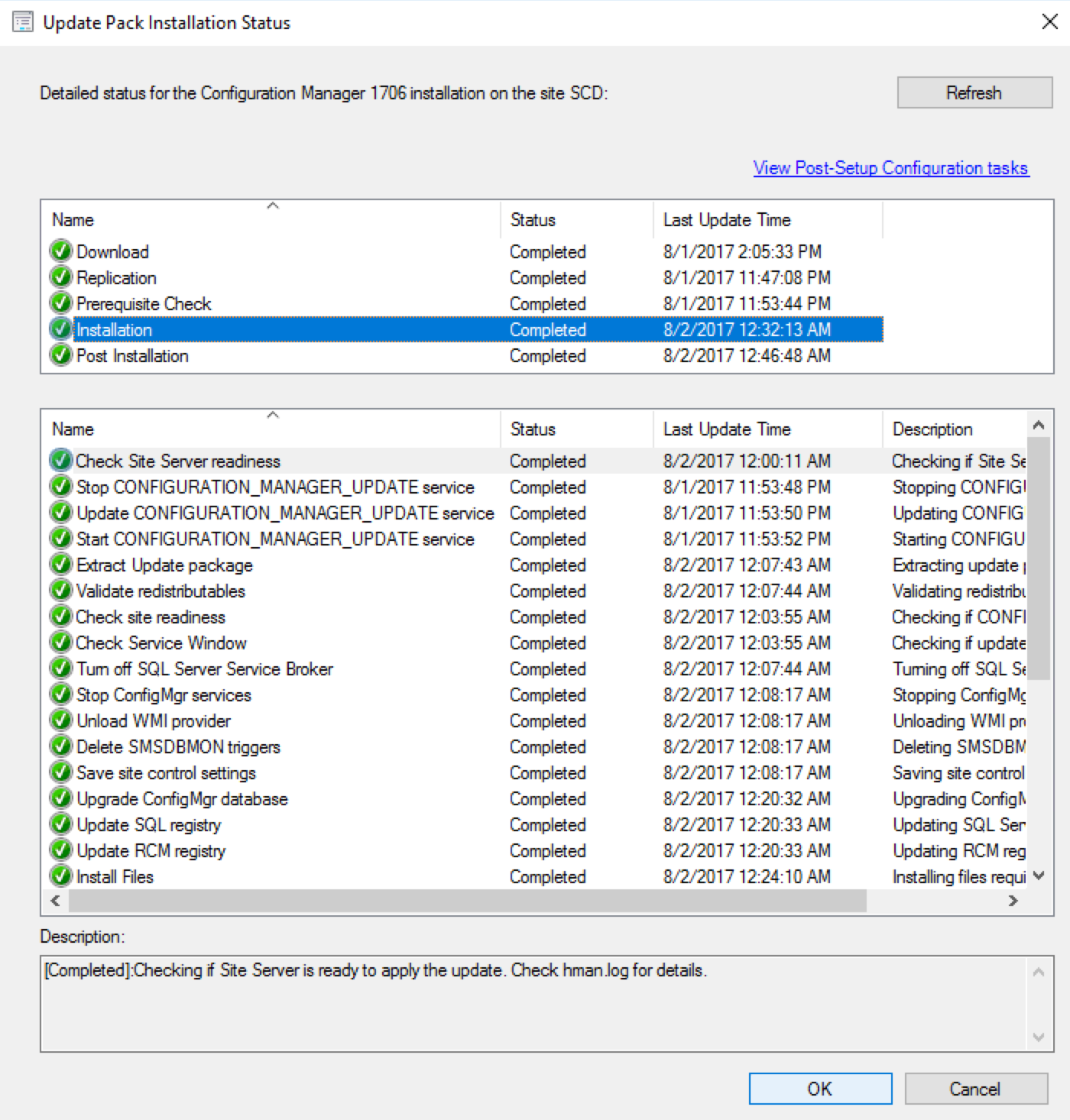This screenshot has width=1070, height=1120.
Task: Click right arrow of horizontal scrollbar
Action: (x=1013, y=901)
